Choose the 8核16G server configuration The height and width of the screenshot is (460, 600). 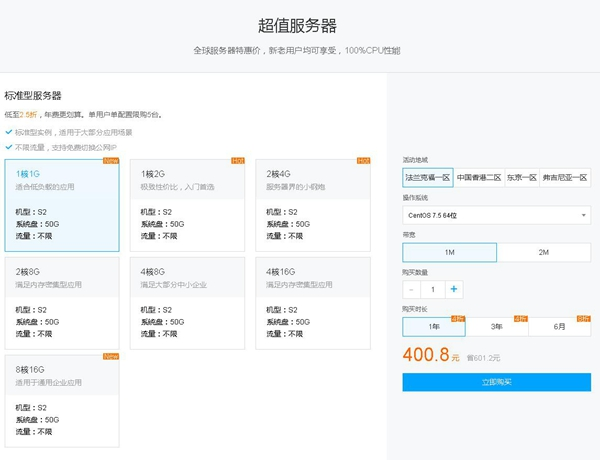tap(61, 399)
